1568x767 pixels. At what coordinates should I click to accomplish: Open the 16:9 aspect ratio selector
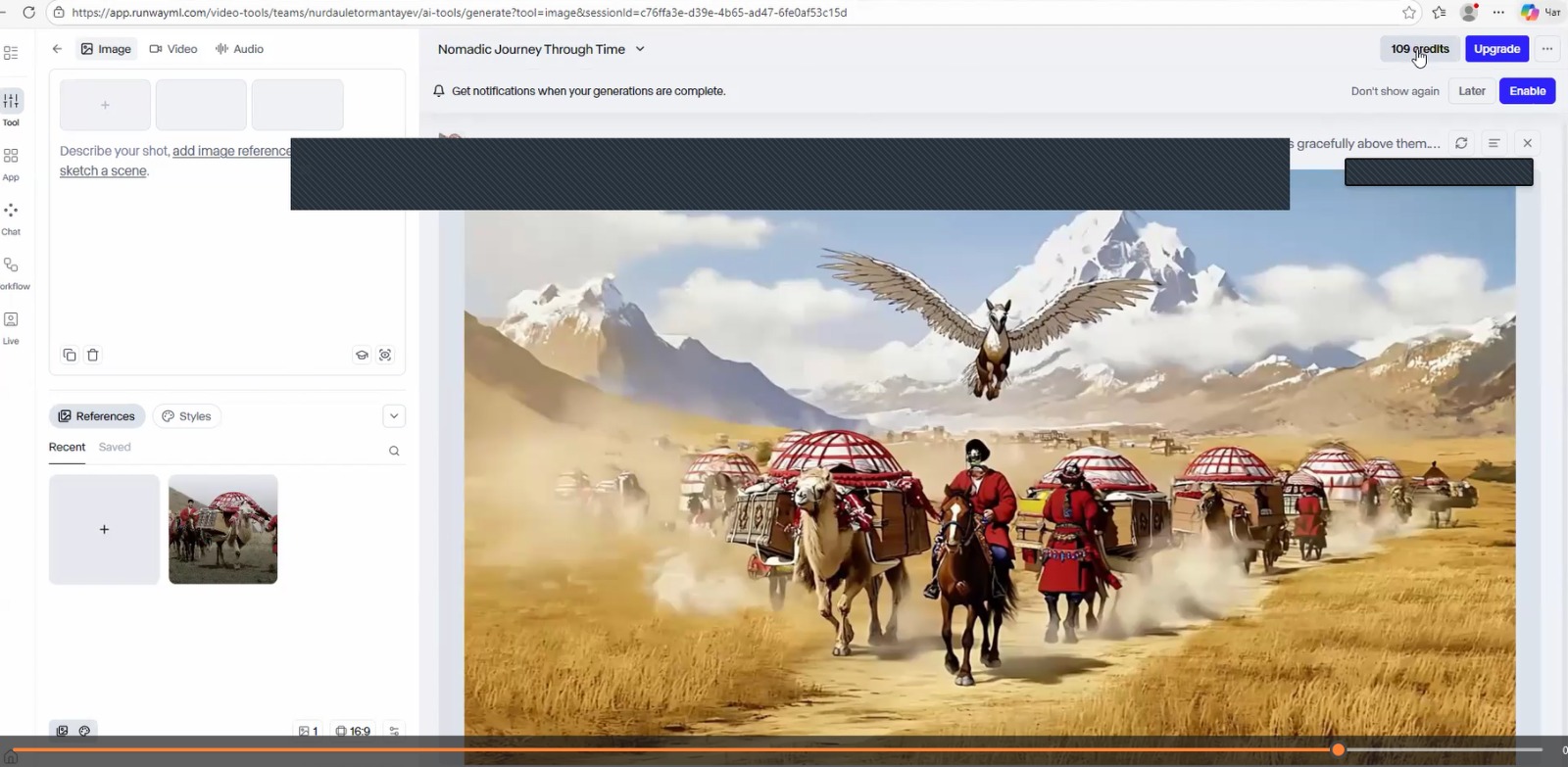pyautogui.click(x=353, y=731)
